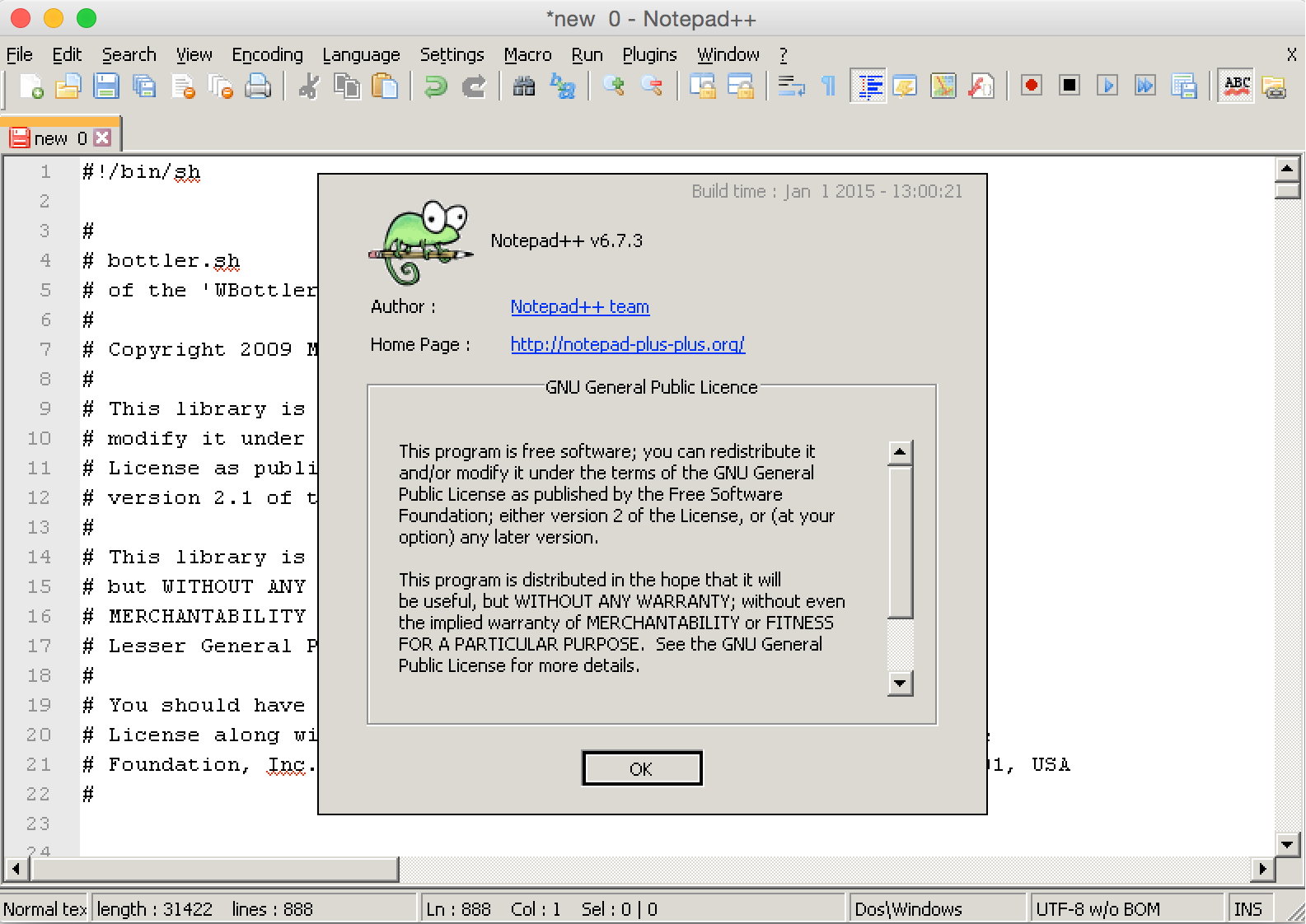Open Function List toolbar icon
The image size is (1306, 924).
pos(981,86)
